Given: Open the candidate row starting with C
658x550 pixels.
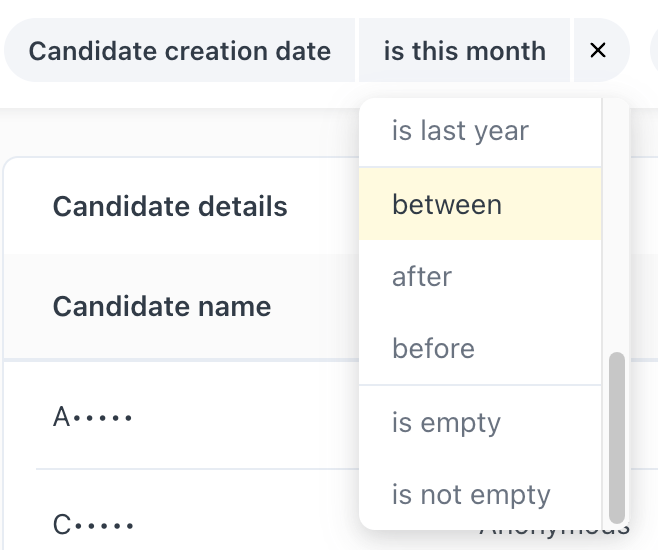Looking at the screenshot, I should tap(92, 523).
